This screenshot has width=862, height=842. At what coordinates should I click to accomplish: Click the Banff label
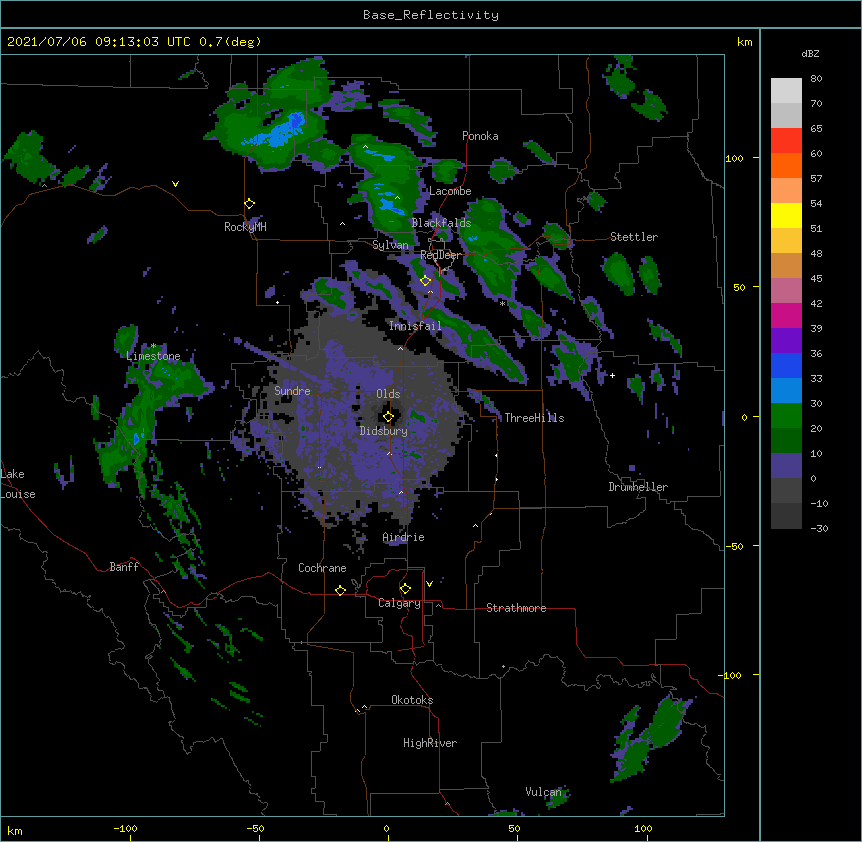(124, 567)
